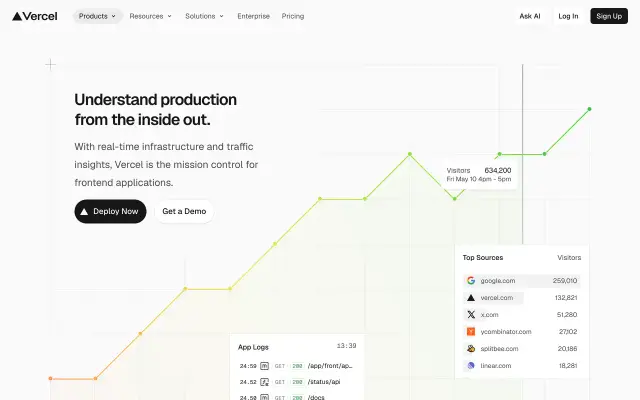640x400 pixels.
Task: Click the Deploy Now button
Action: (110, 211)
